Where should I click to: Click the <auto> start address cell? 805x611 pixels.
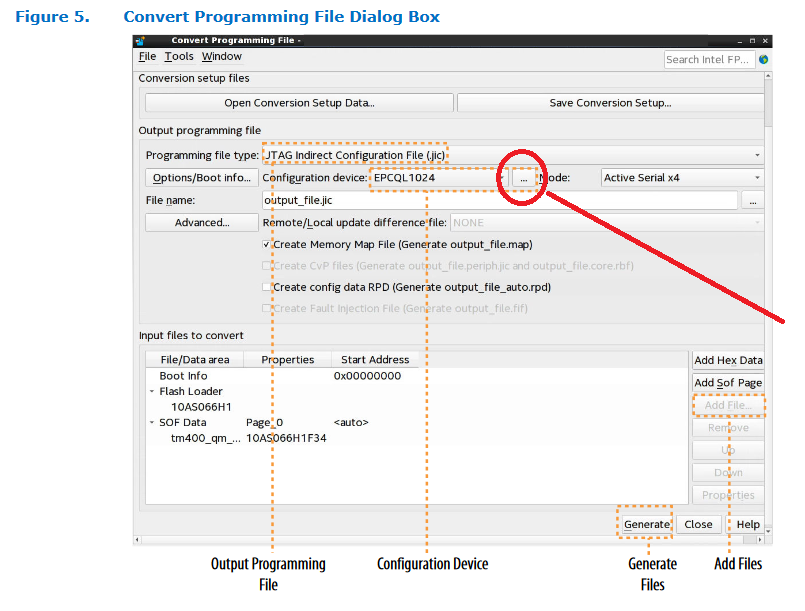[351, 423]
